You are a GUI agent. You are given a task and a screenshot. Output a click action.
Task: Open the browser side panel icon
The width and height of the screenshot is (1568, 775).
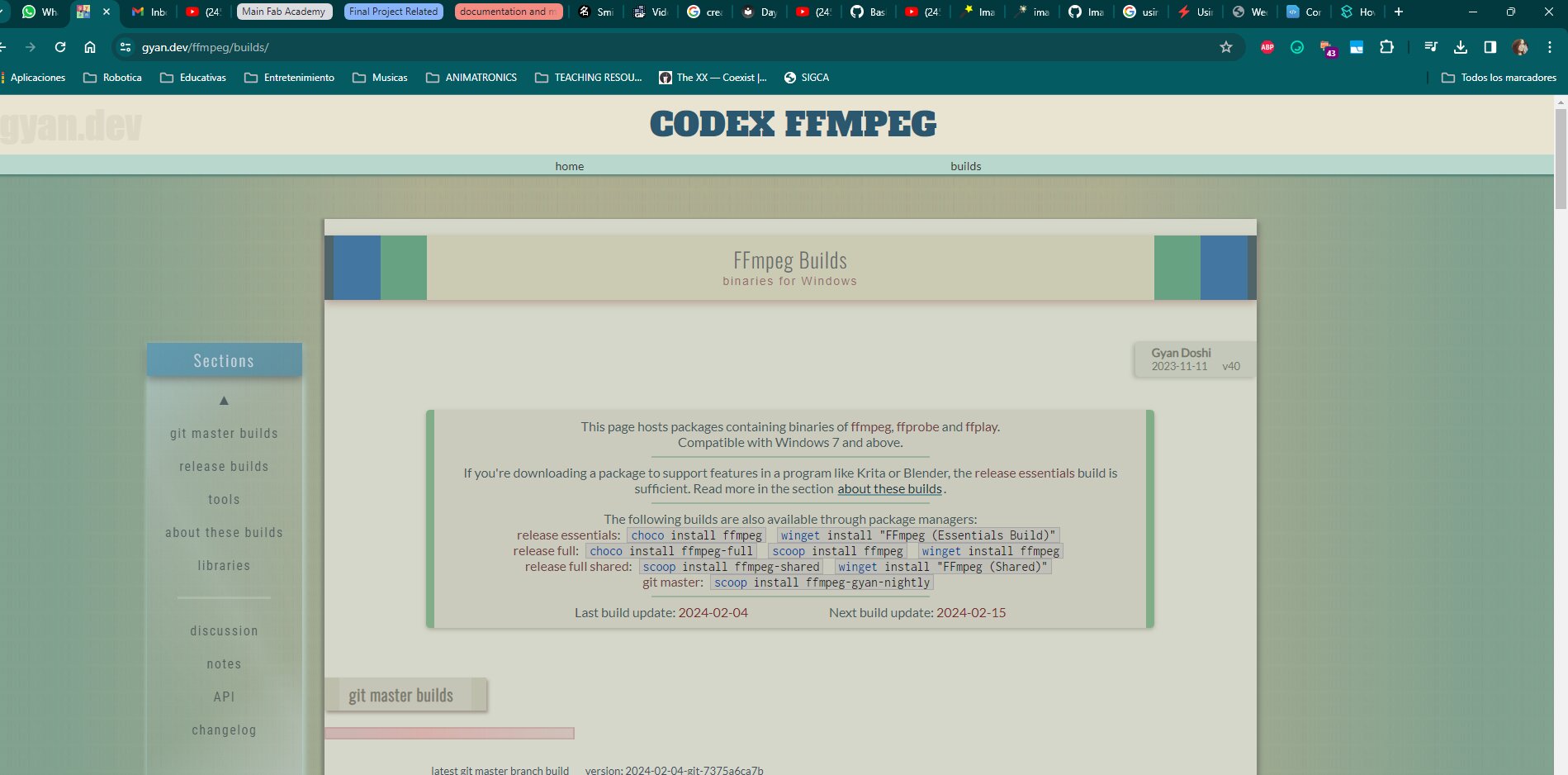click(1490, 47)
